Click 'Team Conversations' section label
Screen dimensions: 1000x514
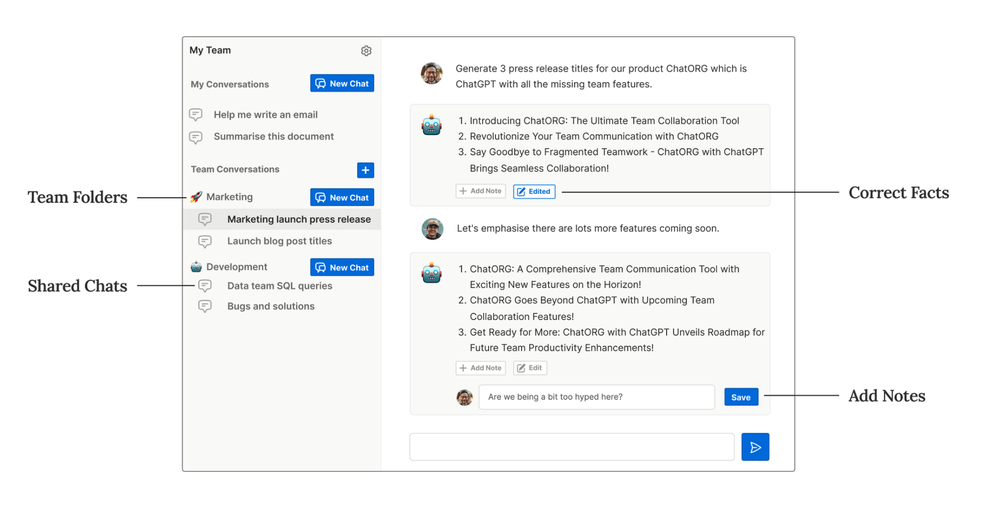pyautogui.click(x=235, y=169)
